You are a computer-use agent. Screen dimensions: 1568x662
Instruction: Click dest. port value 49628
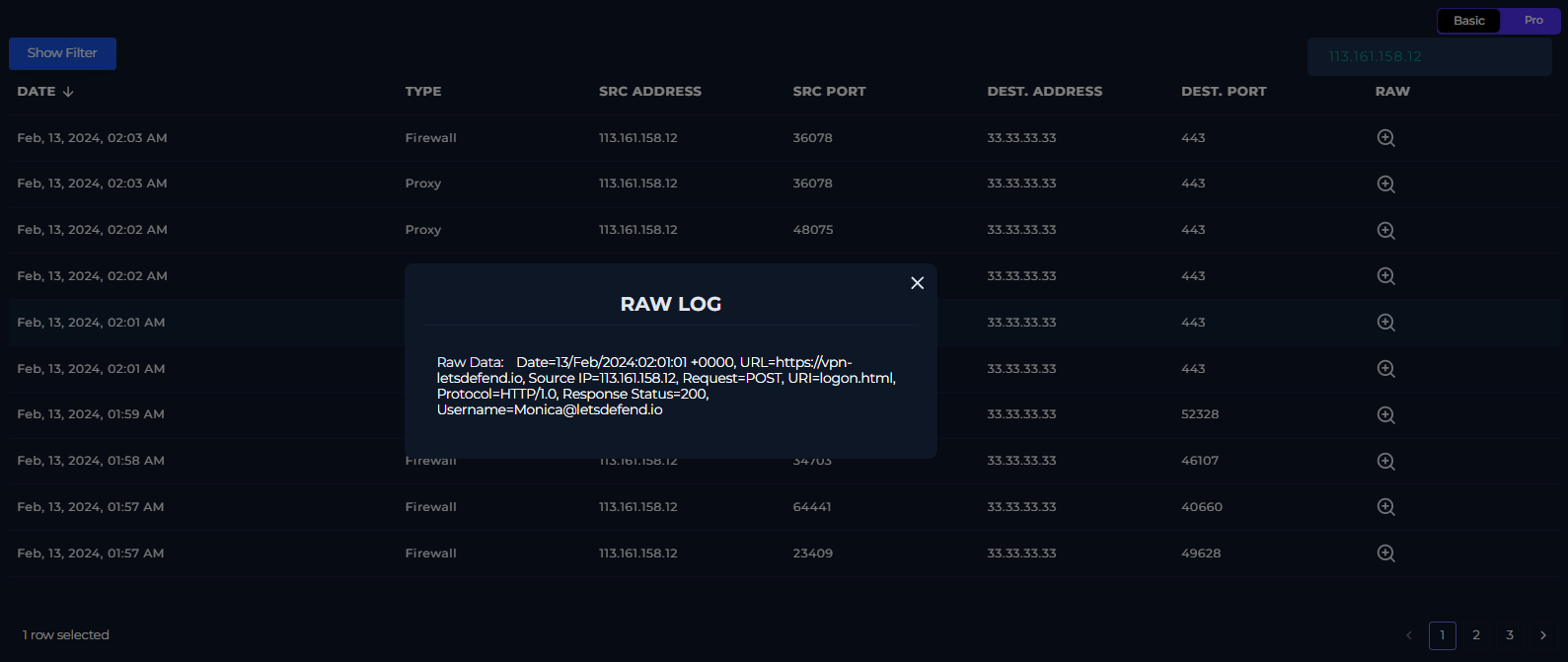coord(1201,553)
